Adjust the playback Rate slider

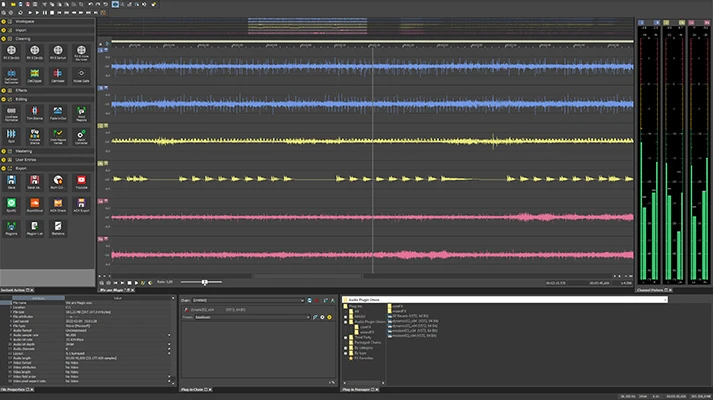(x=205, y=282)
